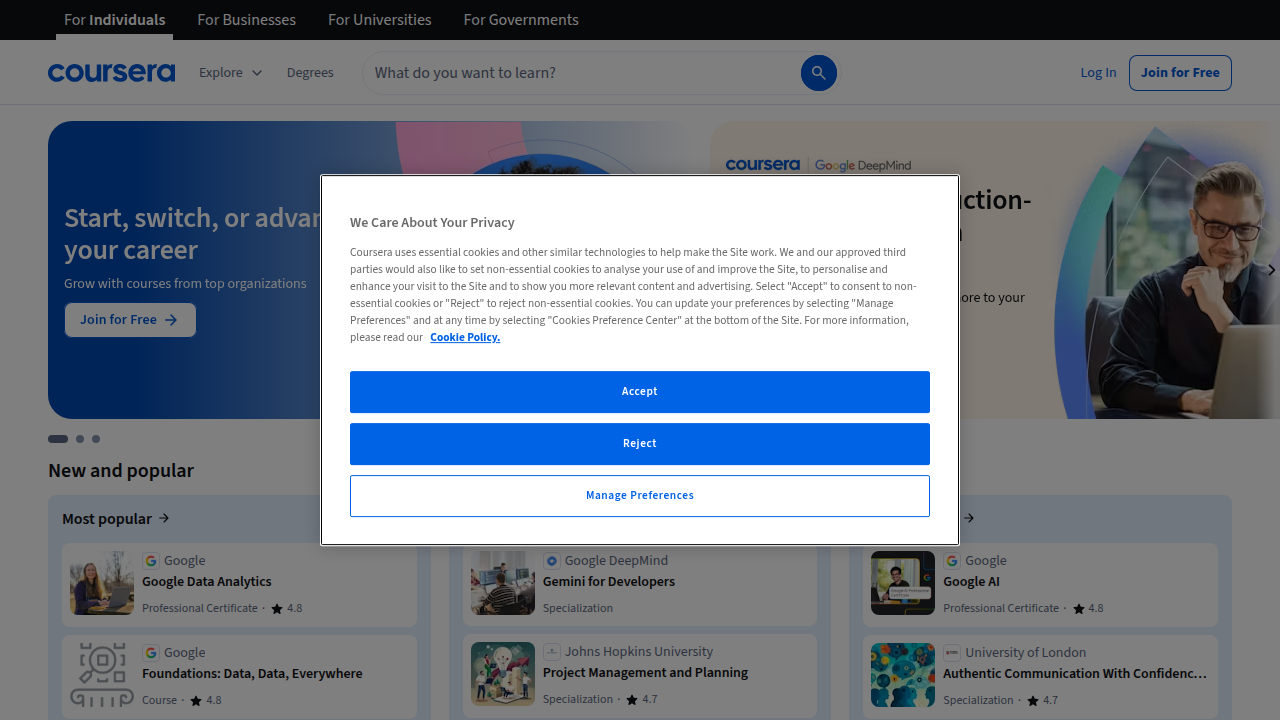Expand the Explore dropdown menu
This screenshot has height=720, width=1280.
click(231, 73)
